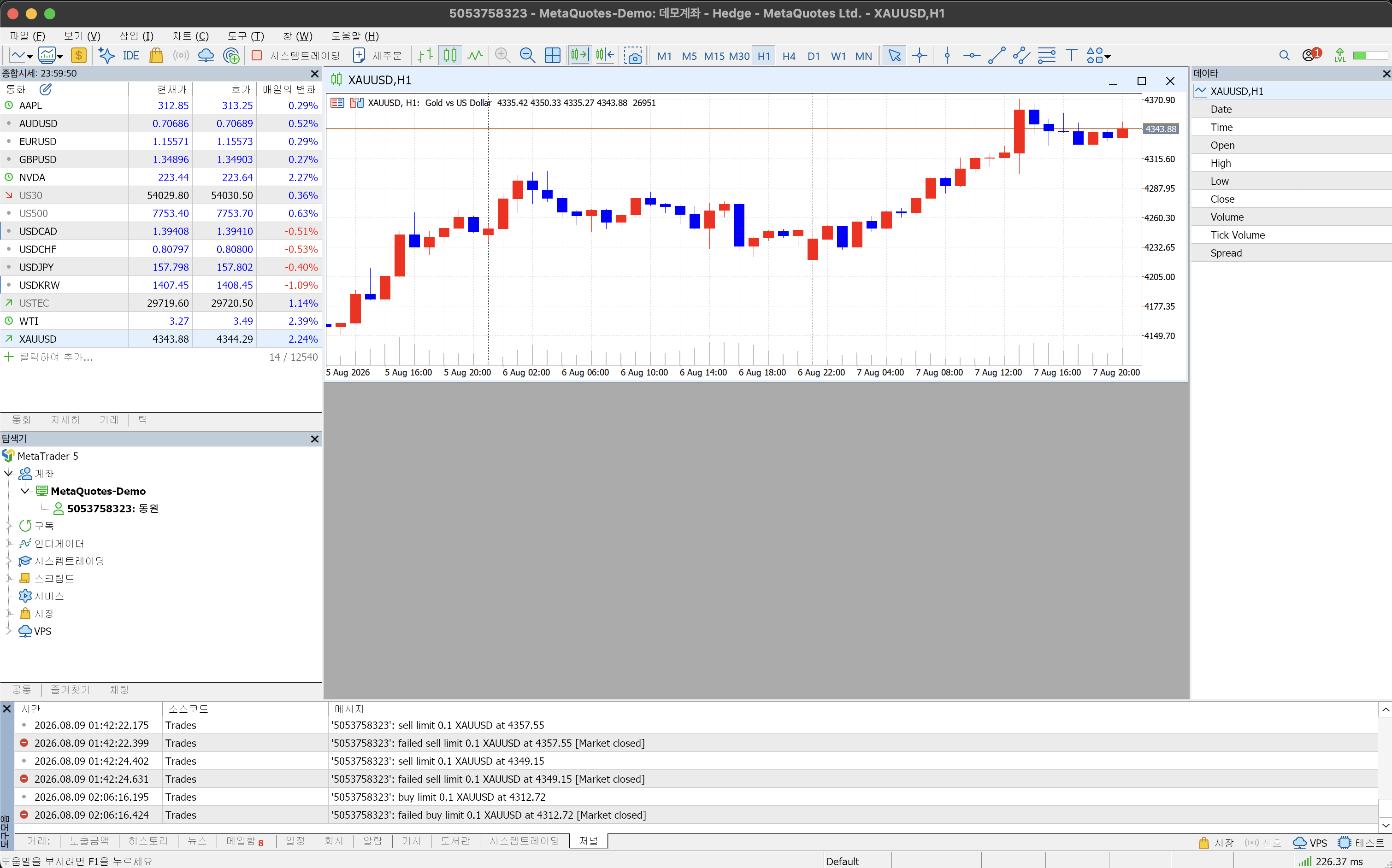Image resolution: width=1392 pixels, height=868 pixels.
Task: Open the Market shopping bag toolbar icon
Action: 156,56
